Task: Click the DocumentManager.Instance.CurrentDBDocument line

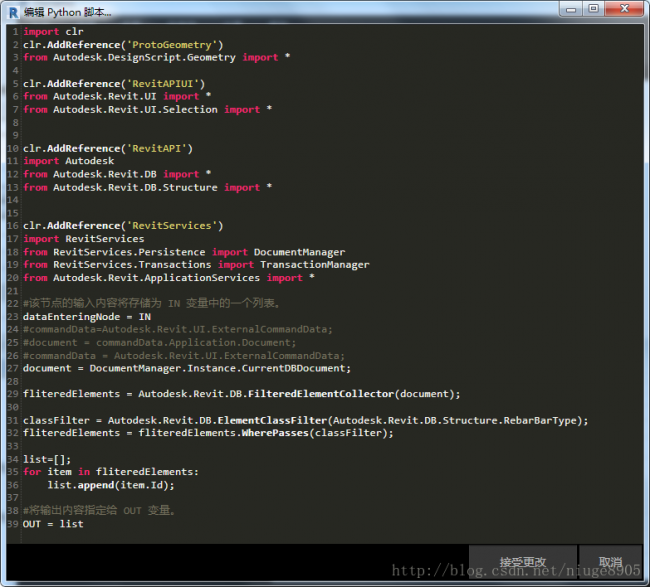Action: (x=187, y=368)
